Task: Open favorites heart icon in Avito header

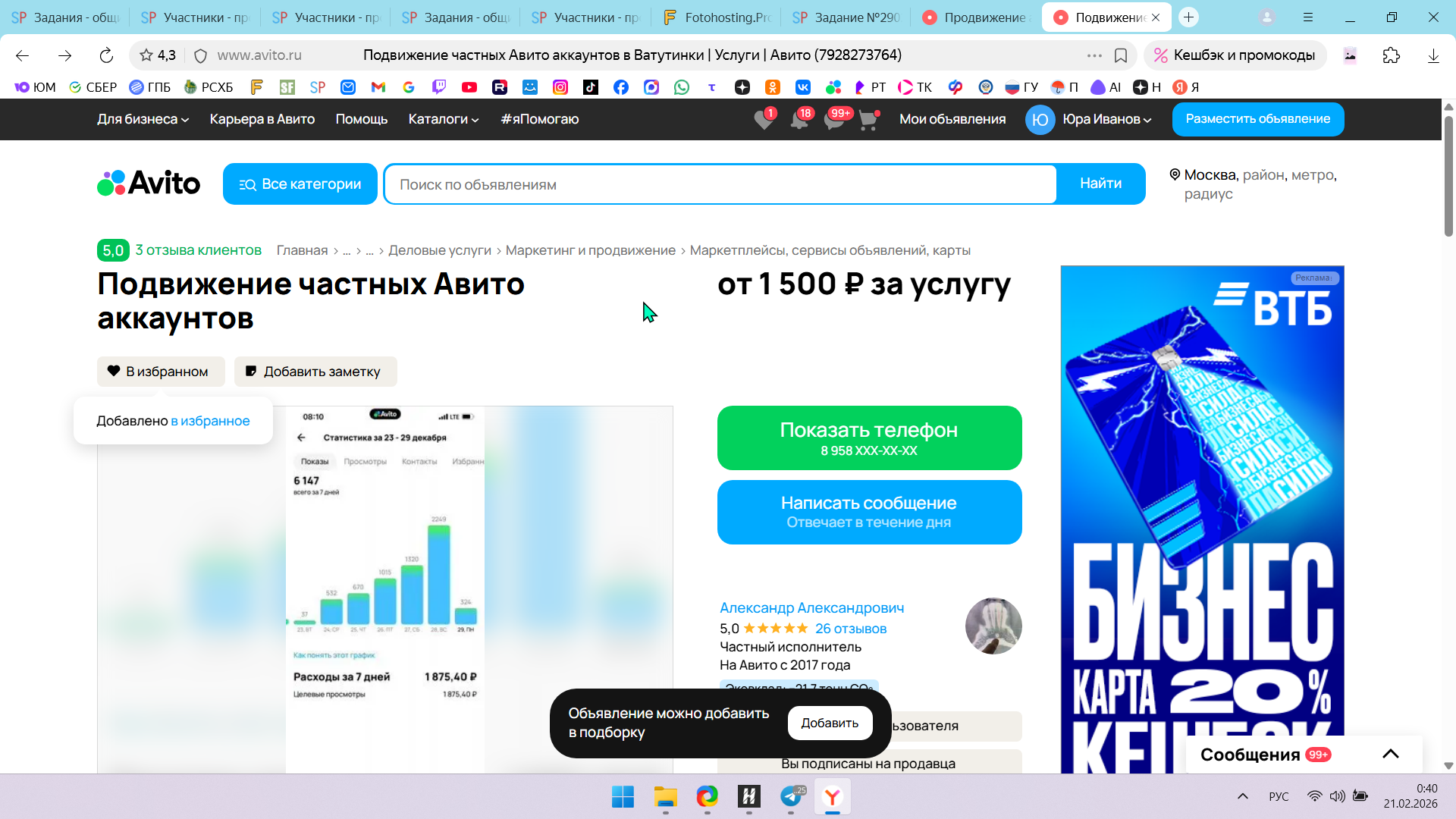Action: pyautogui.click(x=764, y=120)
